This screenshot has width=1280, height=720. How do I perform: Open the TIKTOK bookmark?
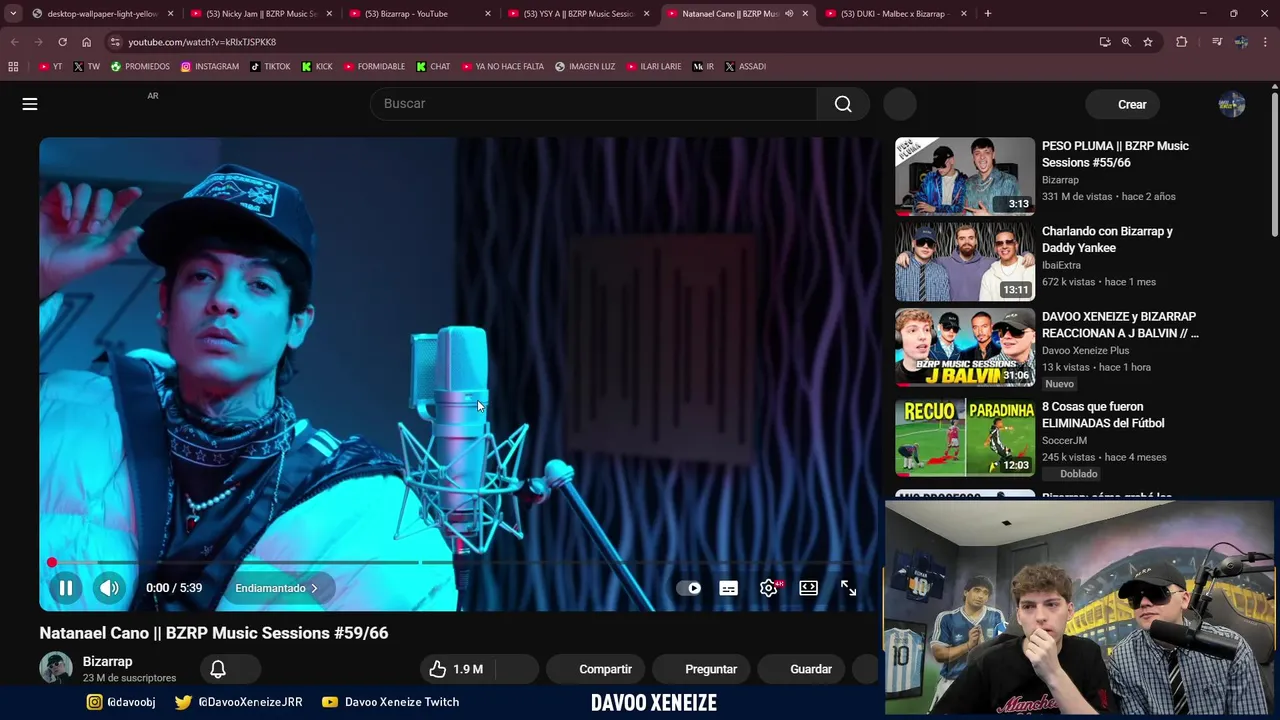point(270,67)
